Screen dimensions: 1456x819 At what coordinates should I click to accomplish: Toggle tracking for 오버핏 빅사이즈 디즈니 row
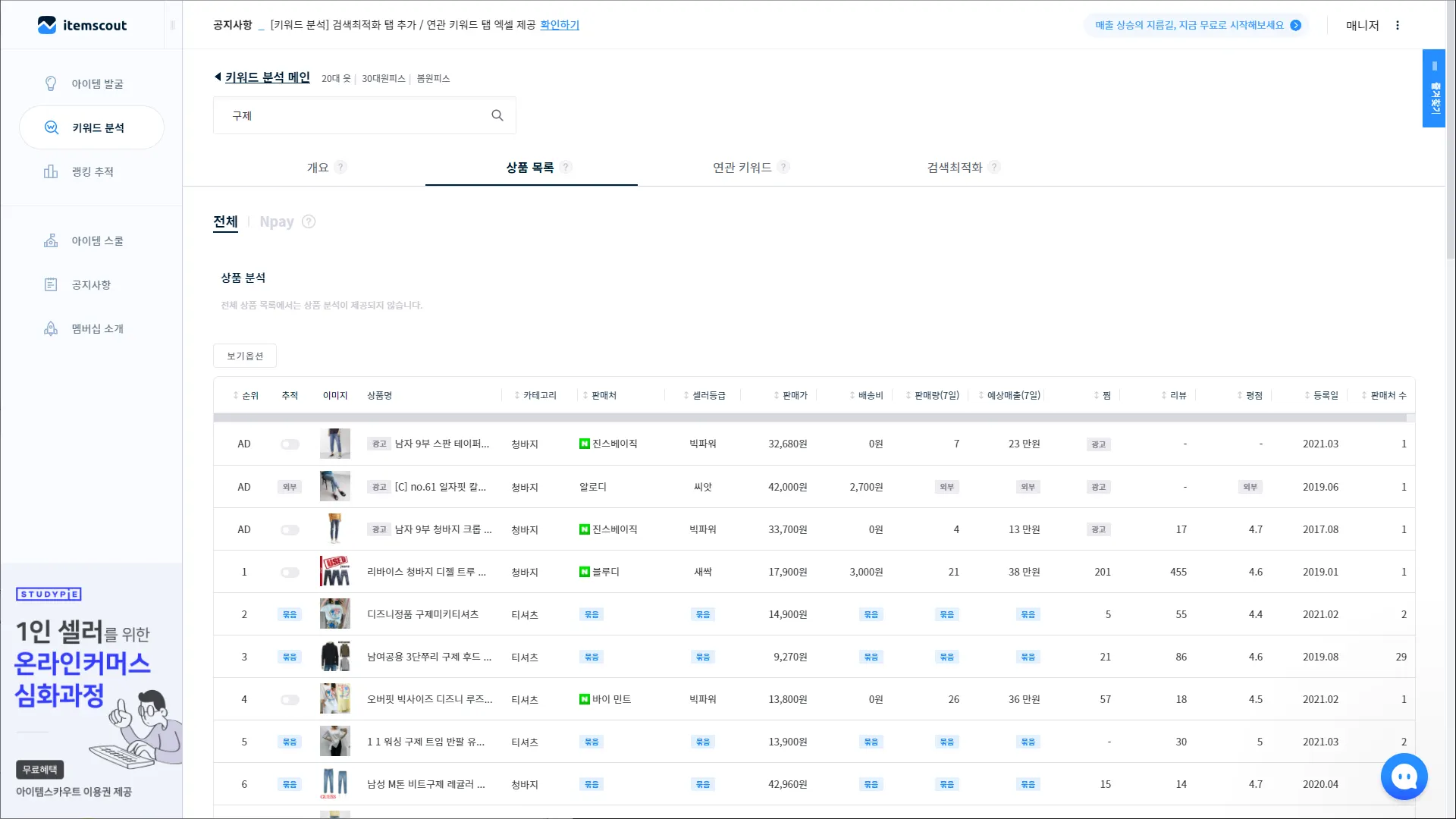click(x=290, y=700)
